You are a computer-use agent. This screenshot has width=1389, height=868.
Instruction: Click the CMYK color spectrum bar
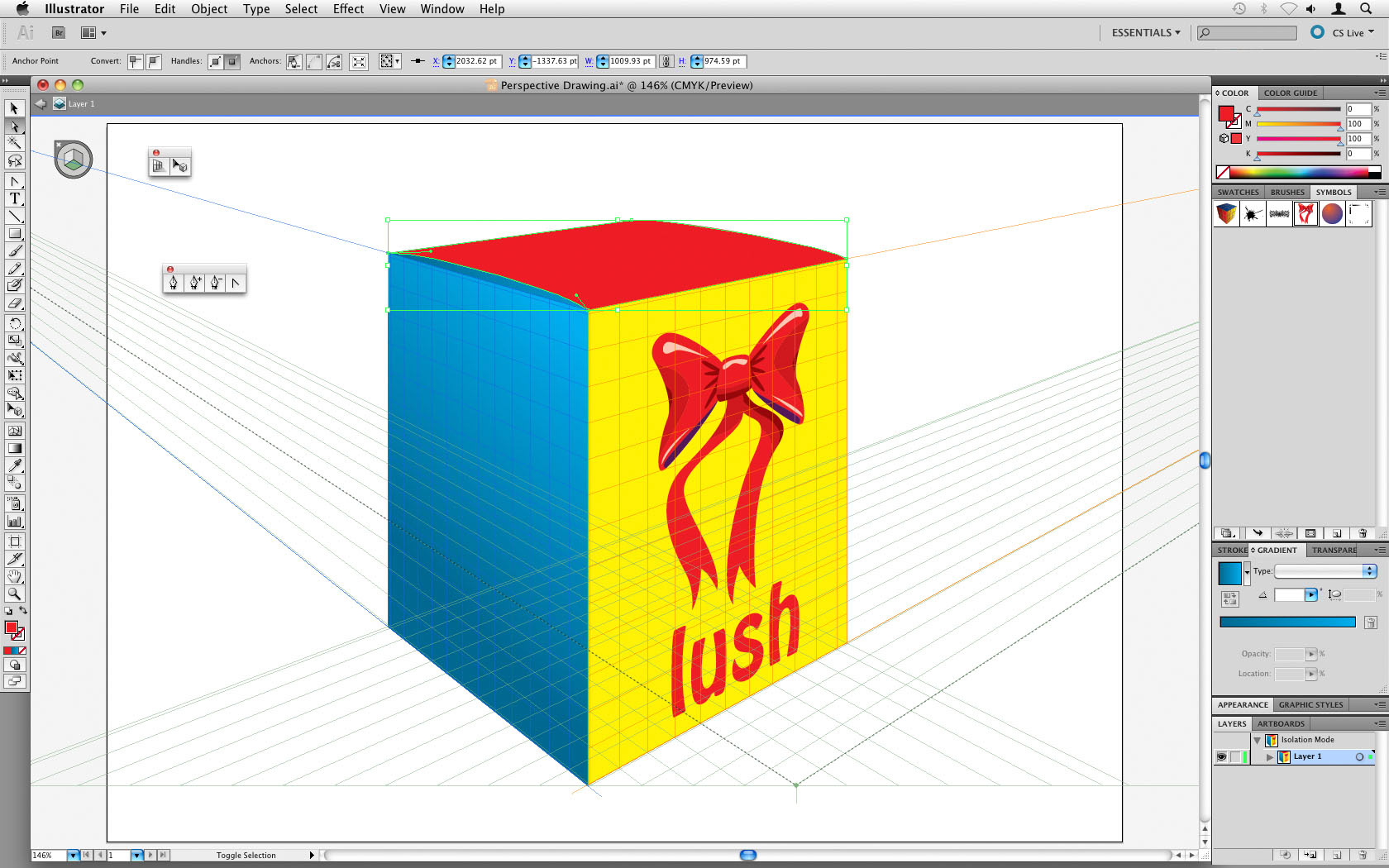tap(1299, 172)
